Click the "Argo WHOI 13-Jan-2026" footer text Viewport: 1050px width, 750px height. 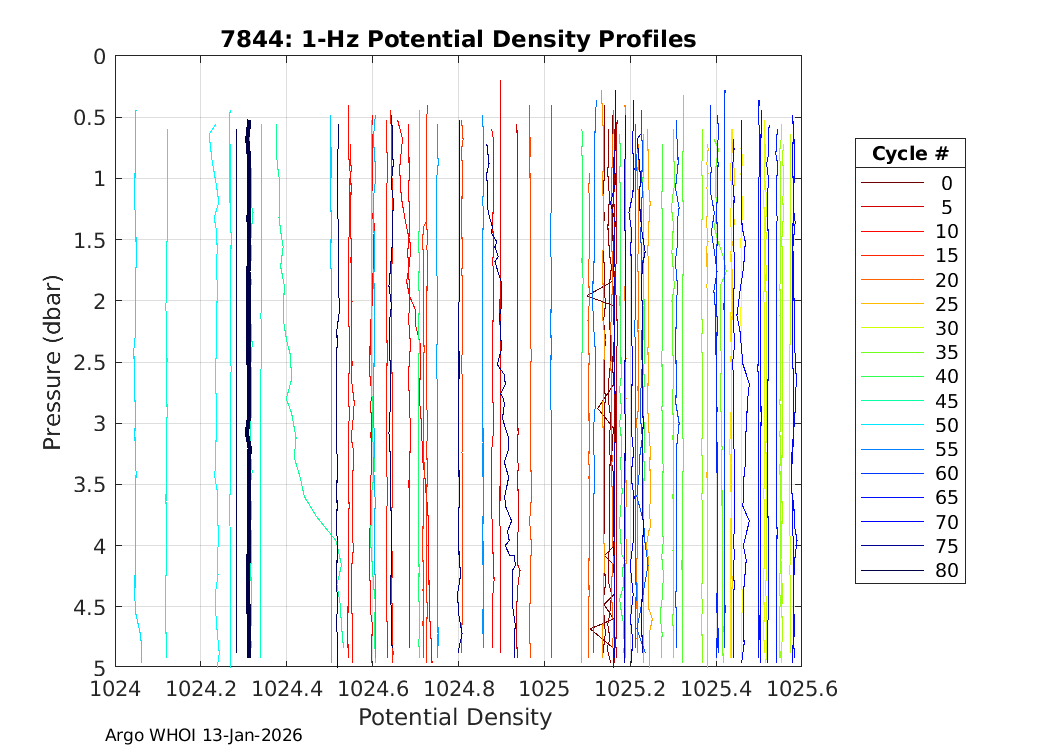click(x=204, y=736)
